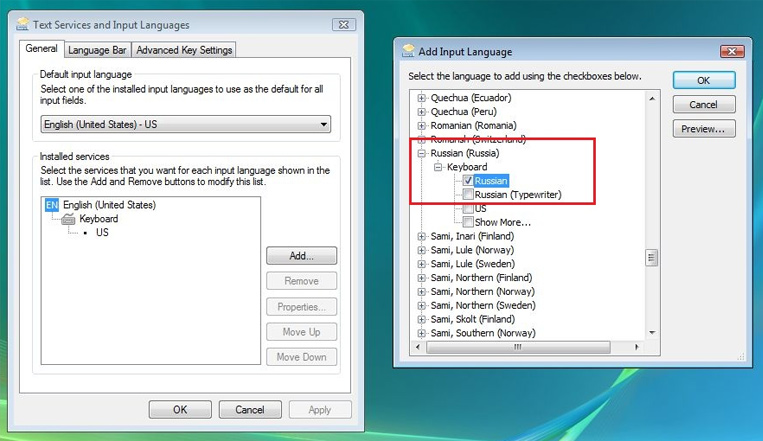The height and width of the screenshot is (441, 763).
Task: Collapse the Russian (Russia) node
Action: click(422, 153)
